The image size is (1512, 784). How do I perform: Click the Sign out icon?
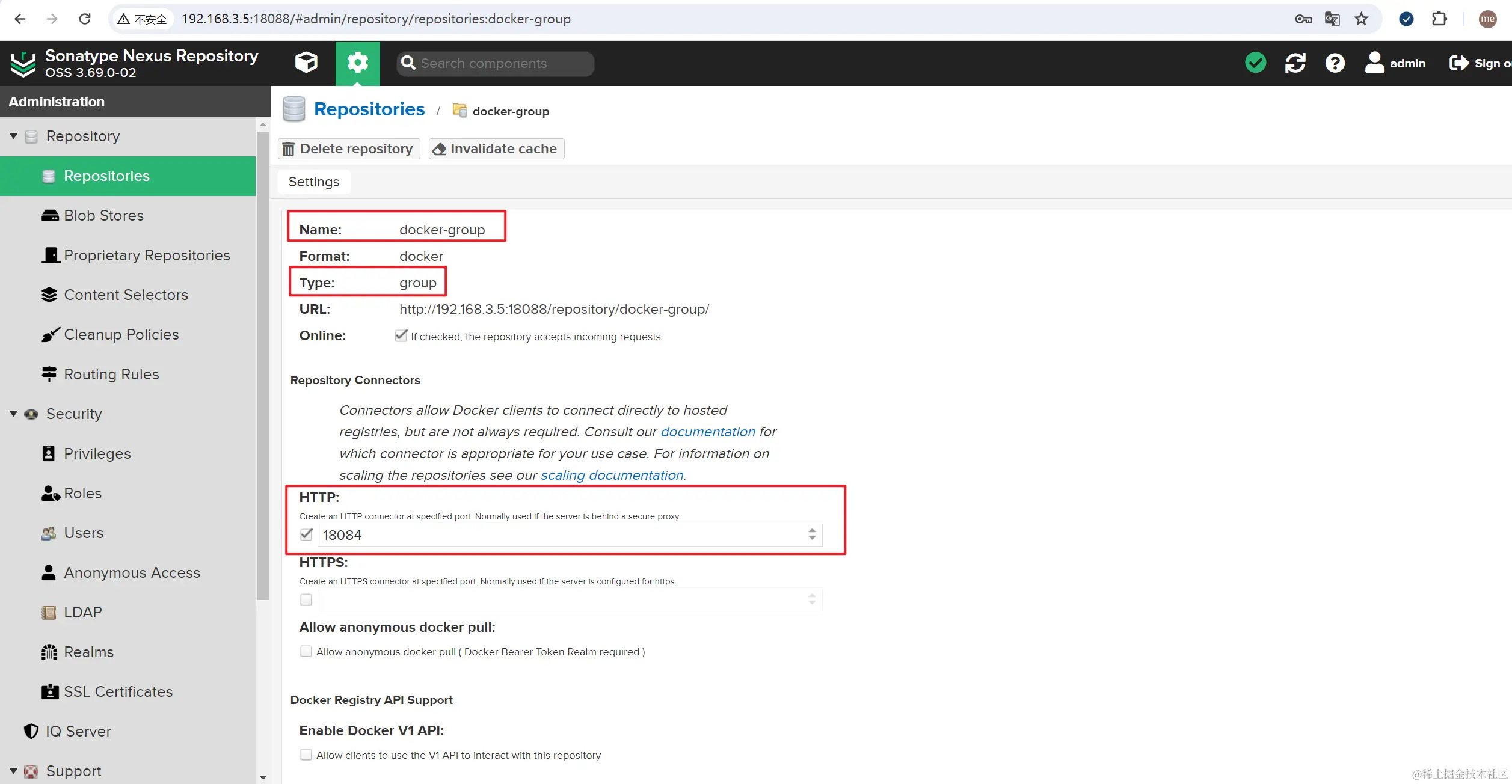click(1458, 63)
